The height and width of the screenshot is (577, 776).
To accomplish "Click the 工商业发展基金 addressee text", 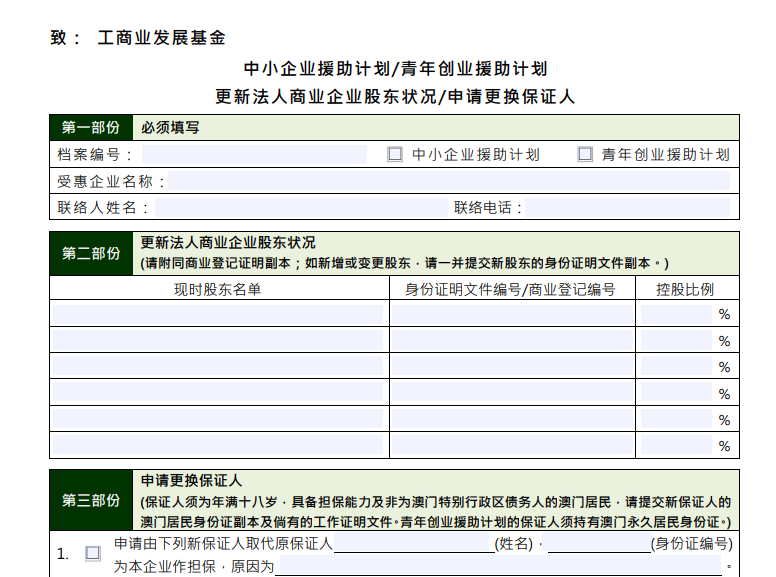I will coord(162,38).
